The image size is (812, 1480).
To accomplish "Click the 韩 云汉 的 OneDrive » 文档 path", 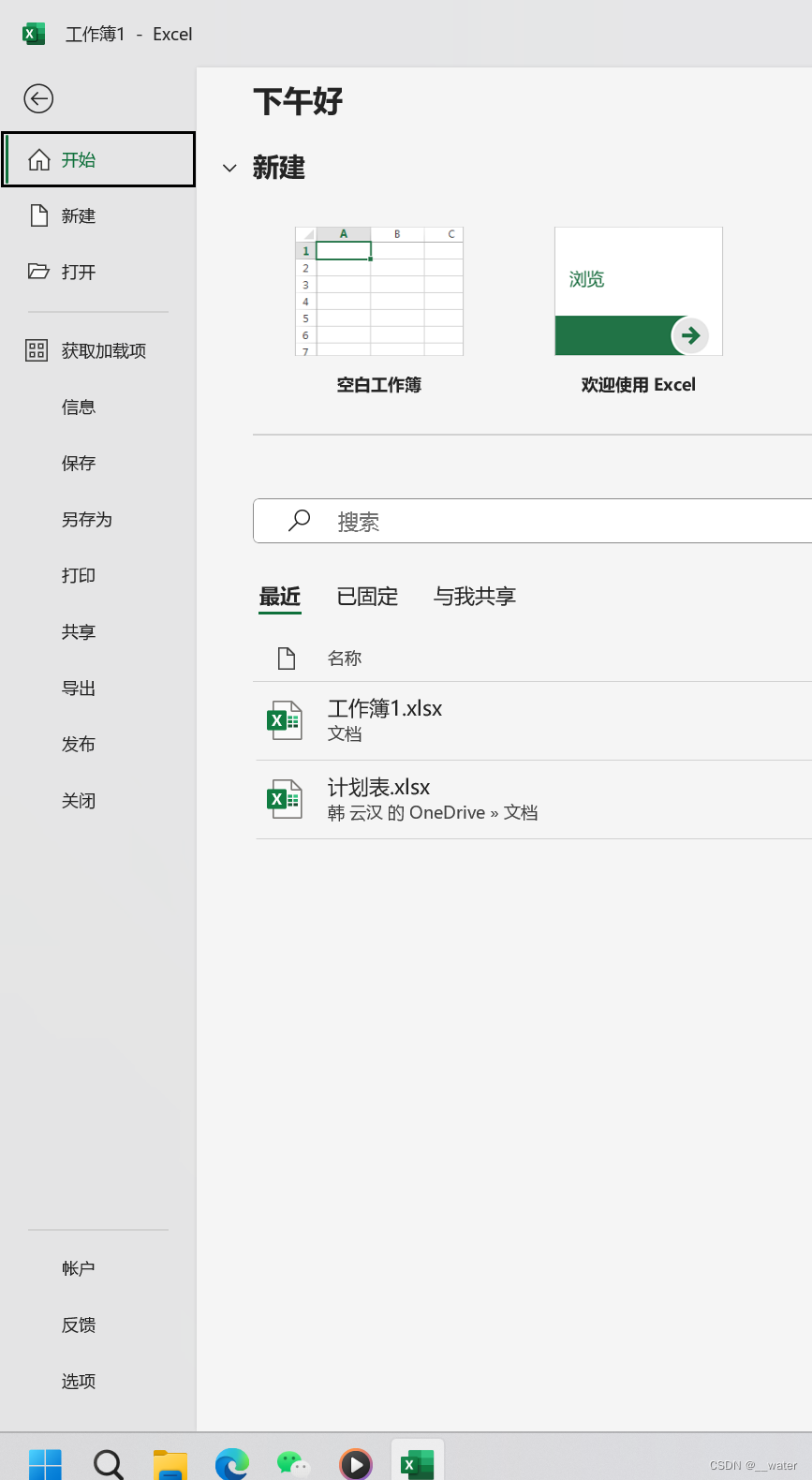I will tap(433, 813).
